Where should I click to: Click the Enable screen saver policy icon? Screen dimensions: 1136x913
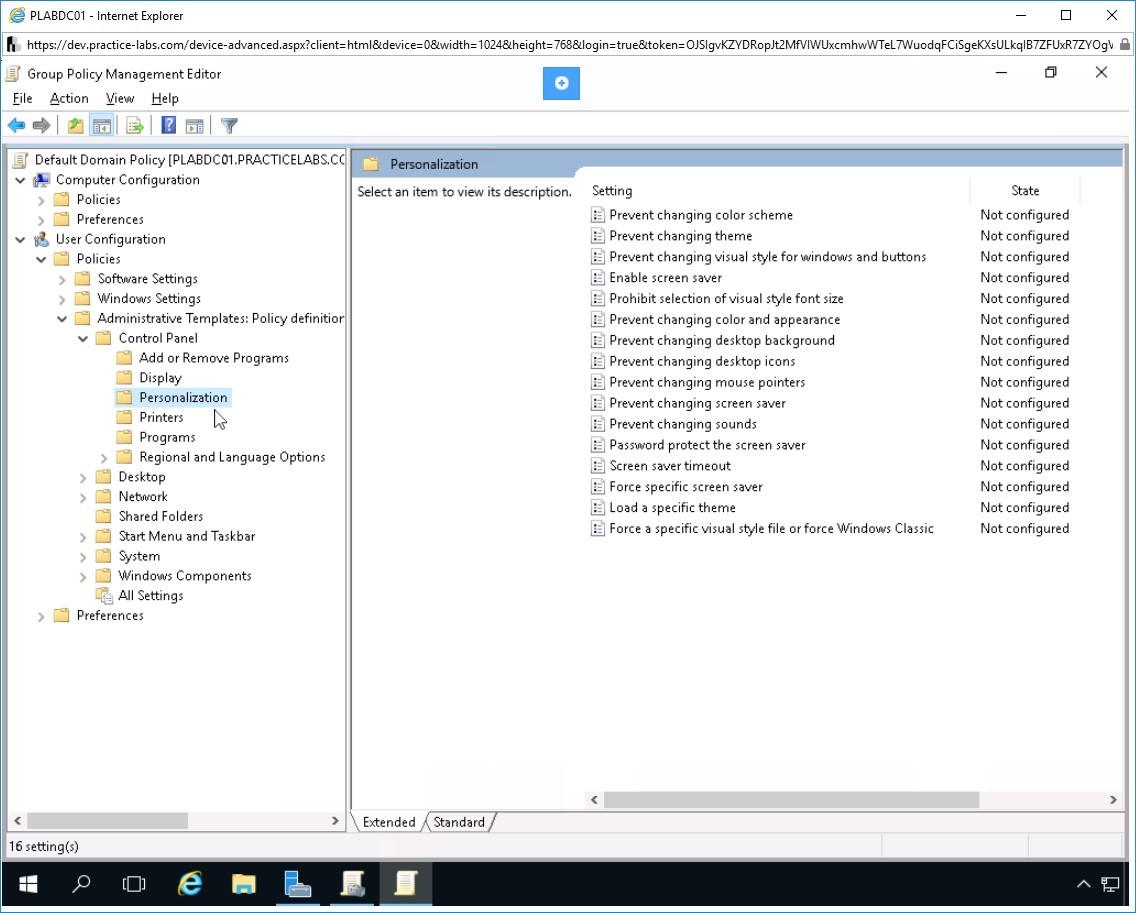pyautogui.click(x=598, y=278)
